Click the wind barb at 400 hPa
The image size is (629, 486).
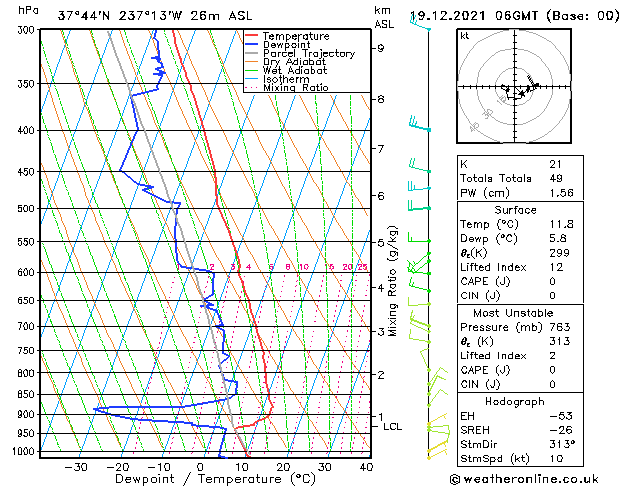pyautogui.click(x=419, y=124)
